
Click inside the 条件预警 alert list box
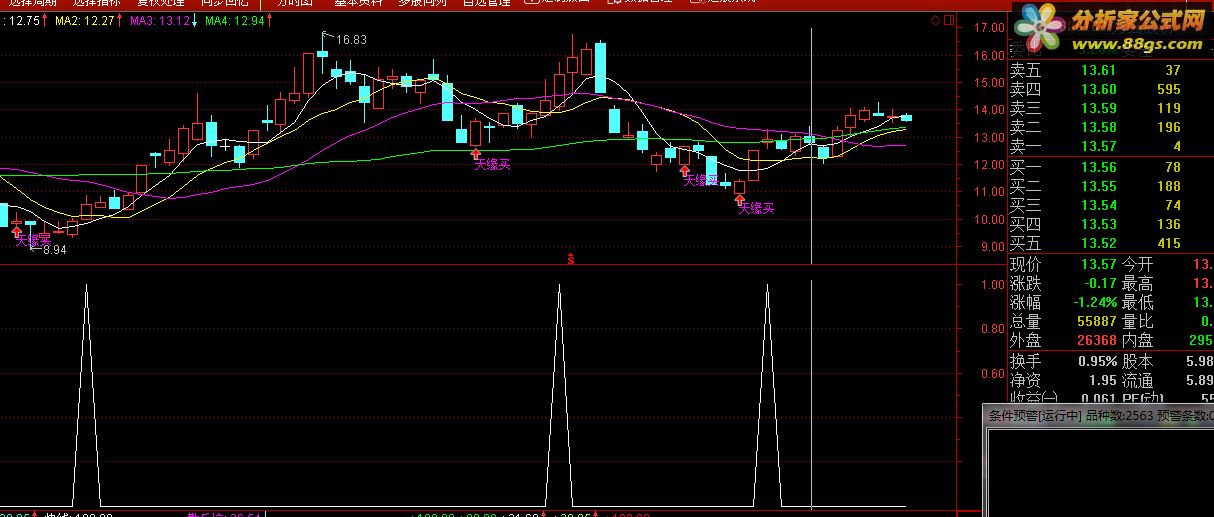coord(1100,472)
